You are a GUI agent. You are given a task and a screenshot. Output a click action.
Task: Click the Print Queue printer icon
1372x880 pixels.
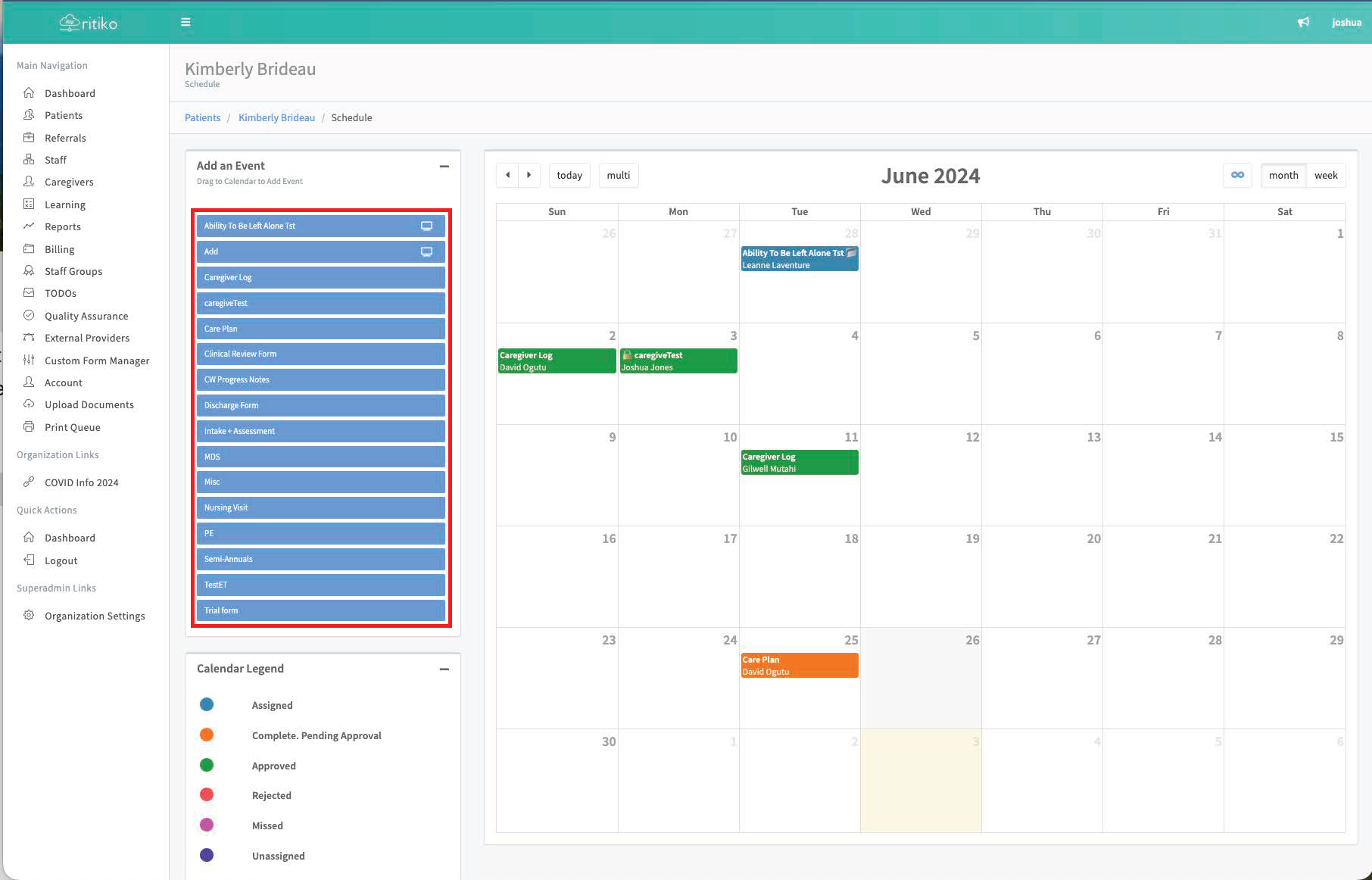click(29, 427)
